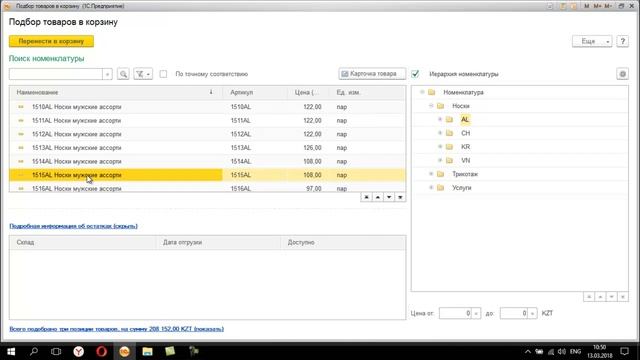The height and width of the screenshot is (360, 640).
Task: Open the hierarchy settings gear icon
Action: click(622, 74)
